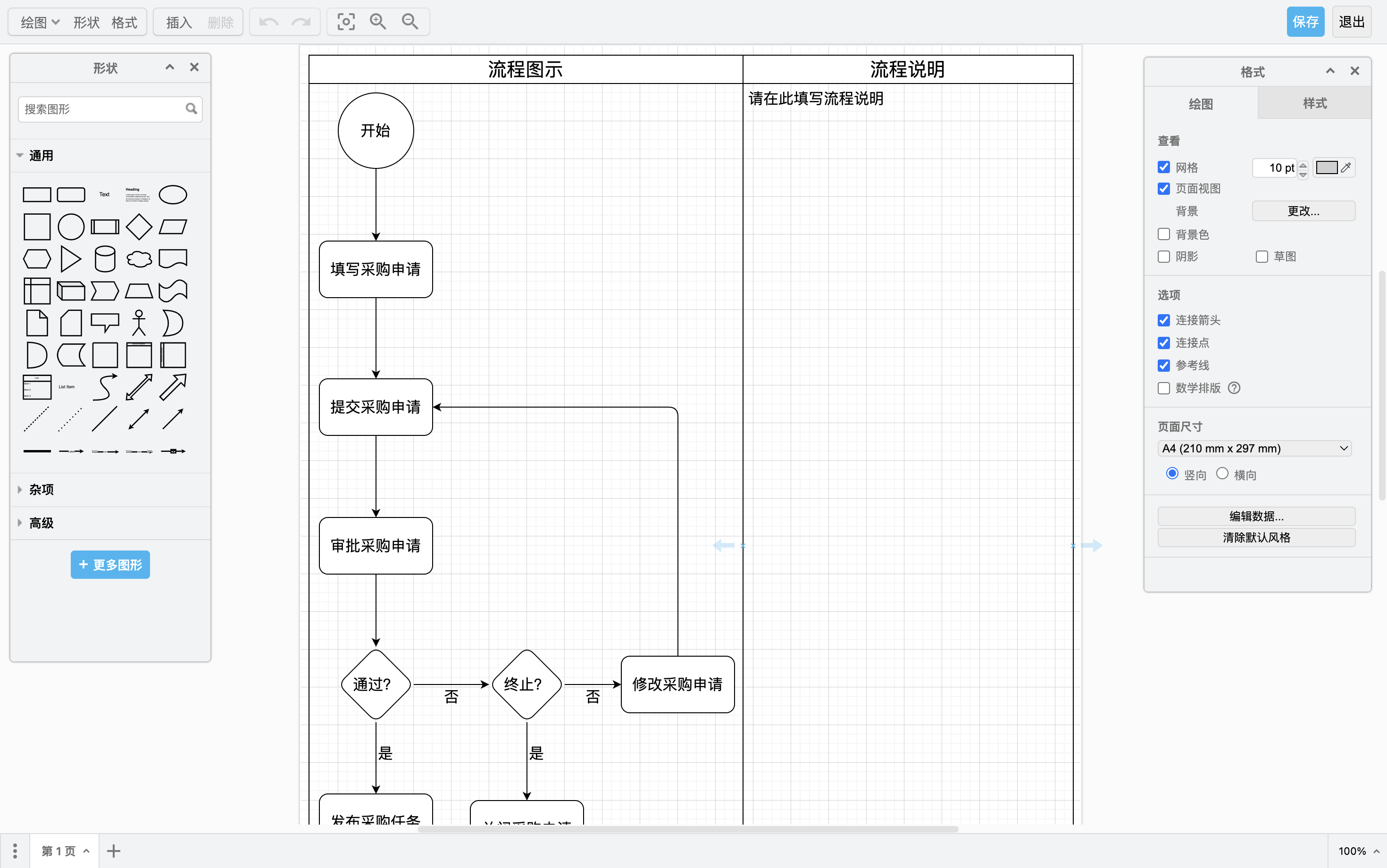
Task: Open the 插入 menu
Action: tap(178, 22)
